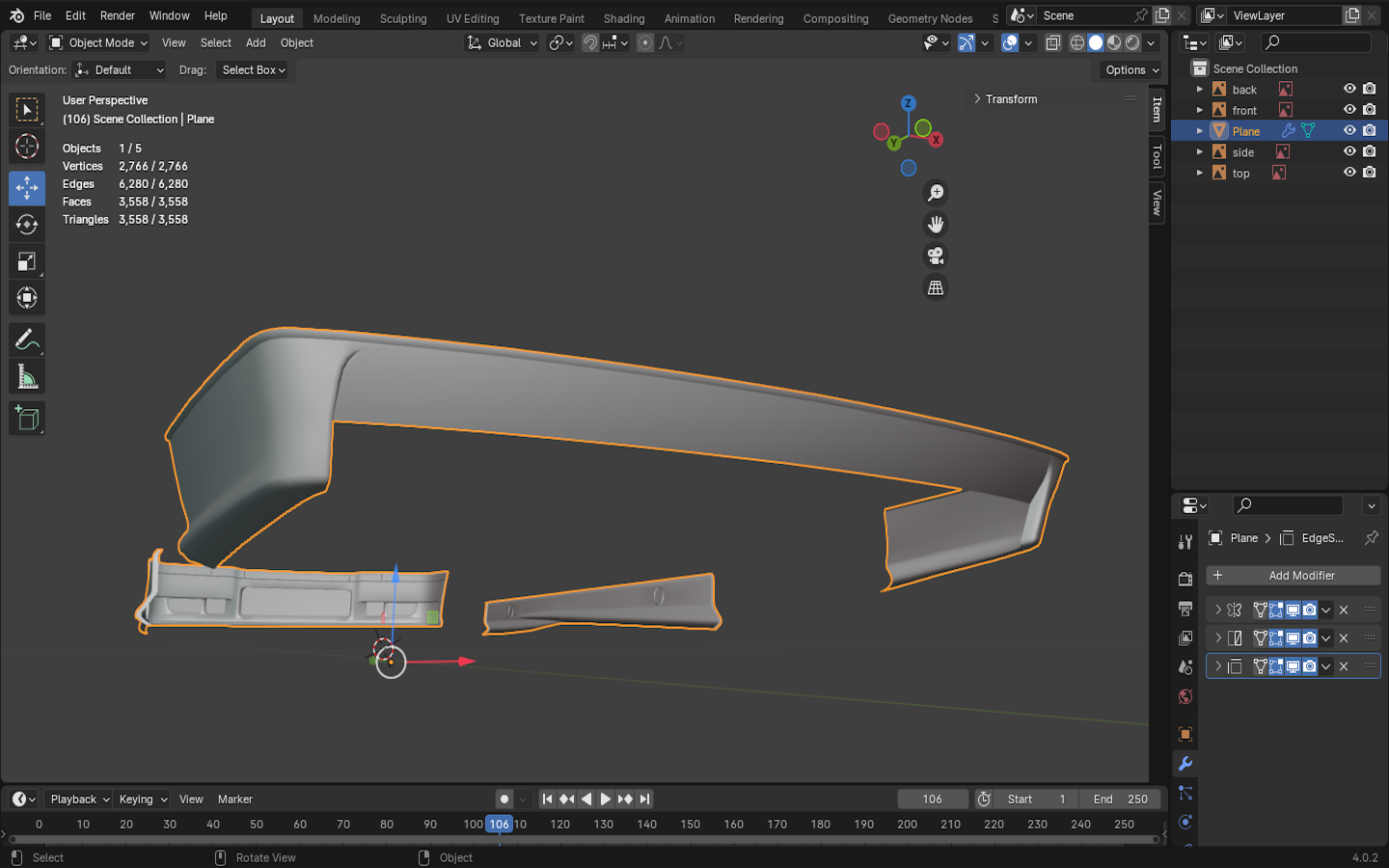Hide the front object in viewport
This screenshot has height=868, width=1389.
coord(1349,110)
